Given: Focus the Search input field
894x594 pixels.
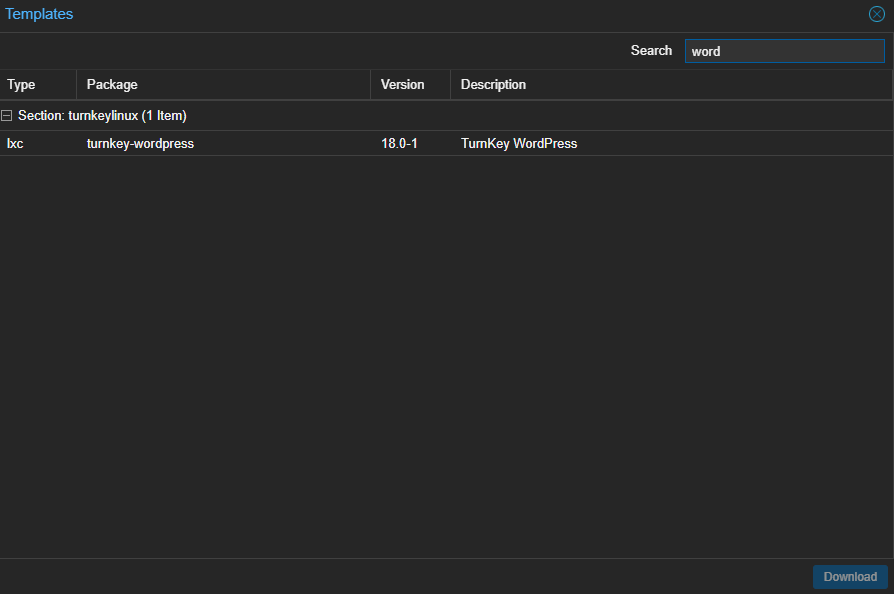Looking at the screenshot, I should [784, 51].
